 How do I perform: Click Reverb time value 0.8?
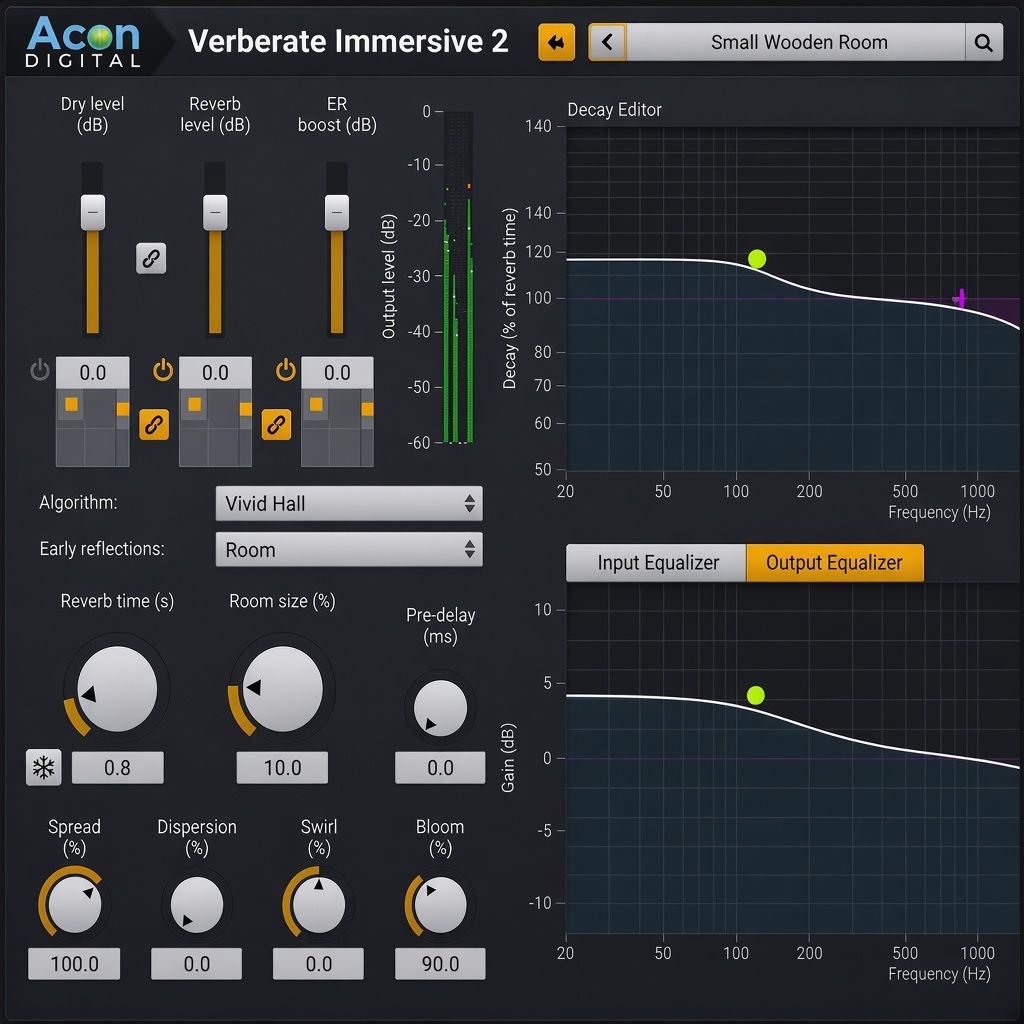118,767
